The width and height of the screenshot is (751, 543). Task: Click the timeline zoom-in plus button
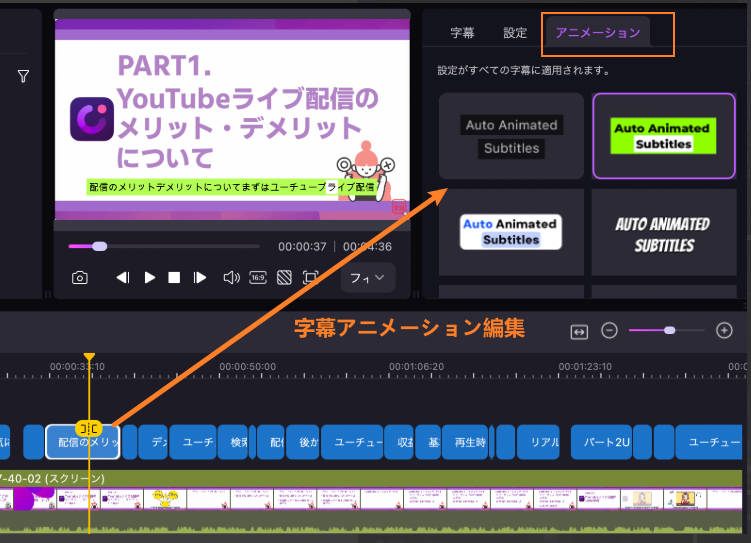tap(725, 331)
